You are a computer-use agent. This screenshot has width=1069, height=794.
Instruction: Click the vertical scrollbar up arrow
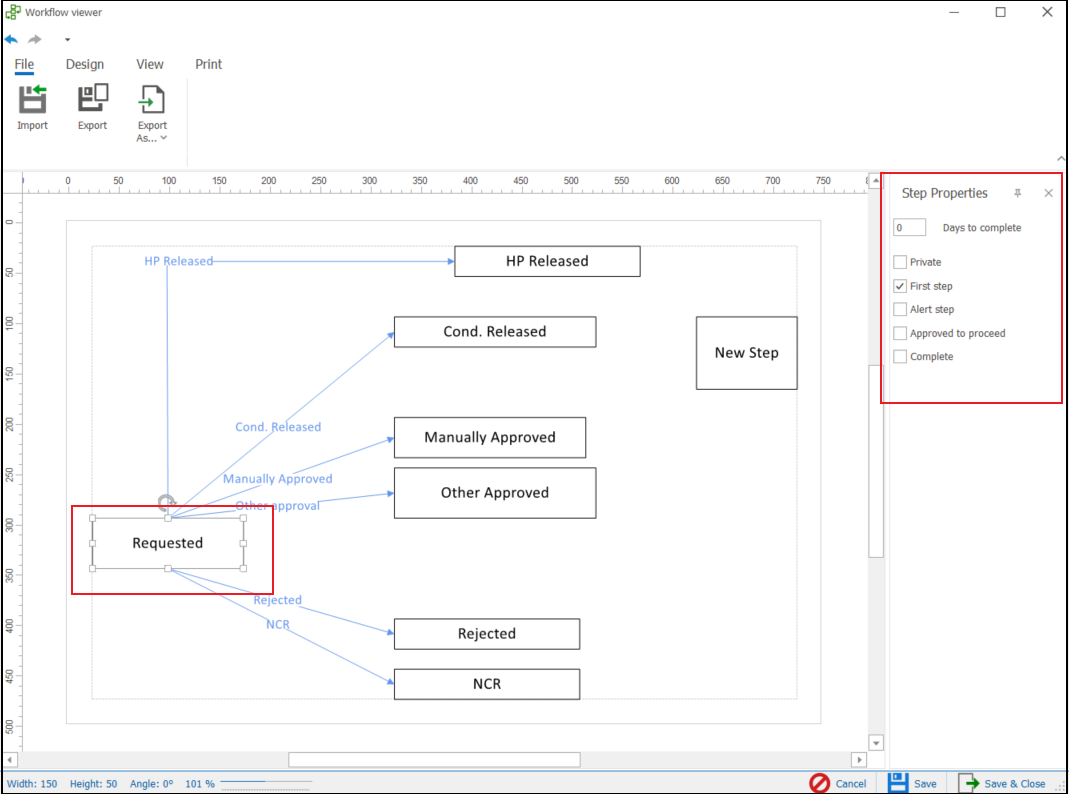(876, 181)
